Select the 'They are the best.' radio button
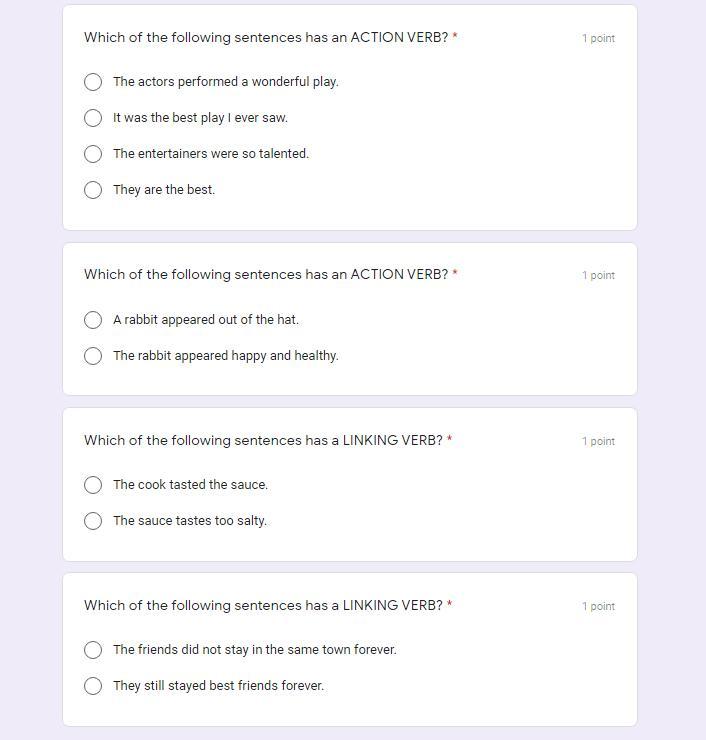Viewport: 706px width, 740px height. (x=93, y=190)
